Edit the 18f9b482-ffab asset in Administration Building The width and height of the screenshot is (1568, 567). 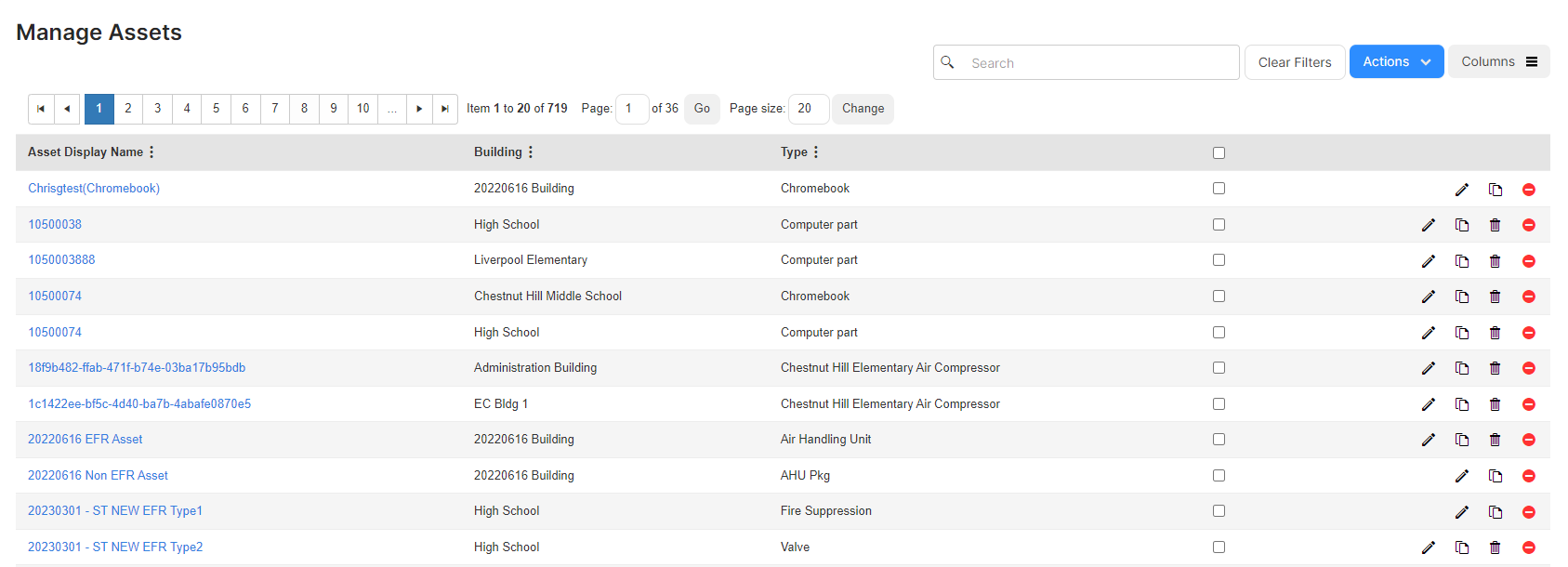click(1429, 368)
